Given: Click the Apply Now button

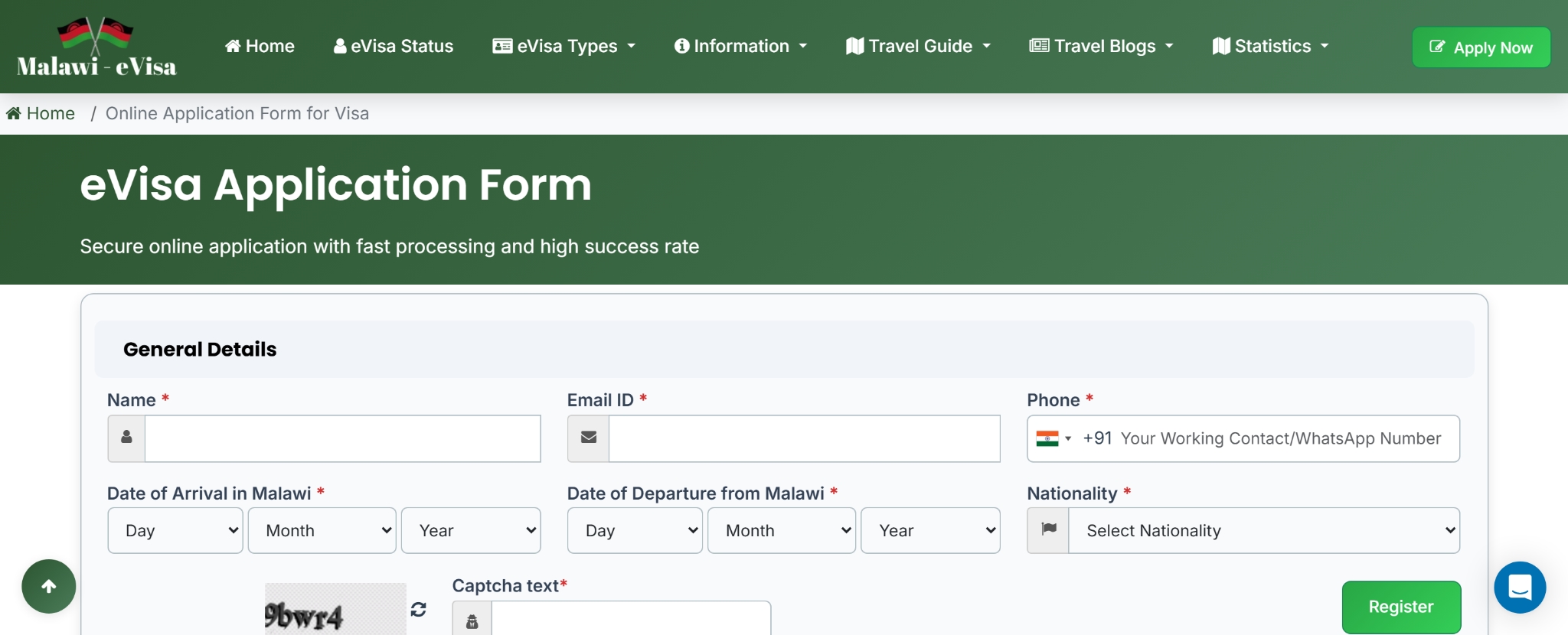Looking at the screenshot, I should click(1481, 47).
